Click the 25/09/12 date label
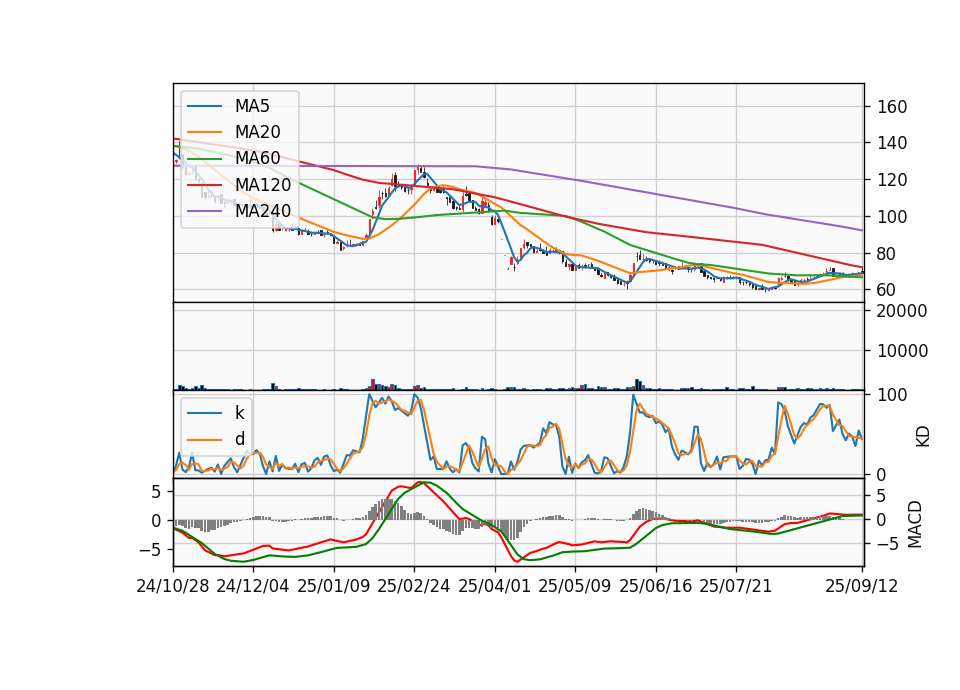Screen dimensions: 960x690 pyautogui.click(x=862, y=586)
